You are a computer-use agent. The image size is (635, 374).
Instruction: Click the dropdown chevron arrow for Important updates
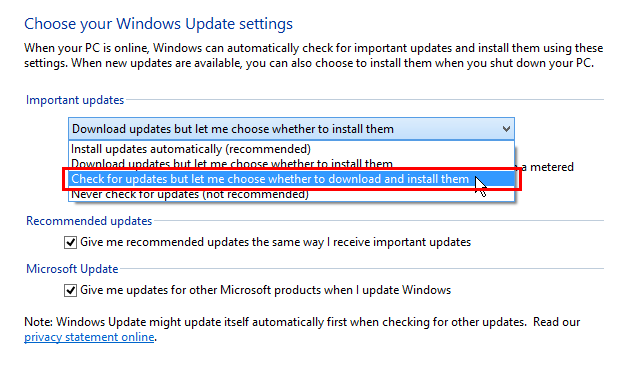point(506,129)
